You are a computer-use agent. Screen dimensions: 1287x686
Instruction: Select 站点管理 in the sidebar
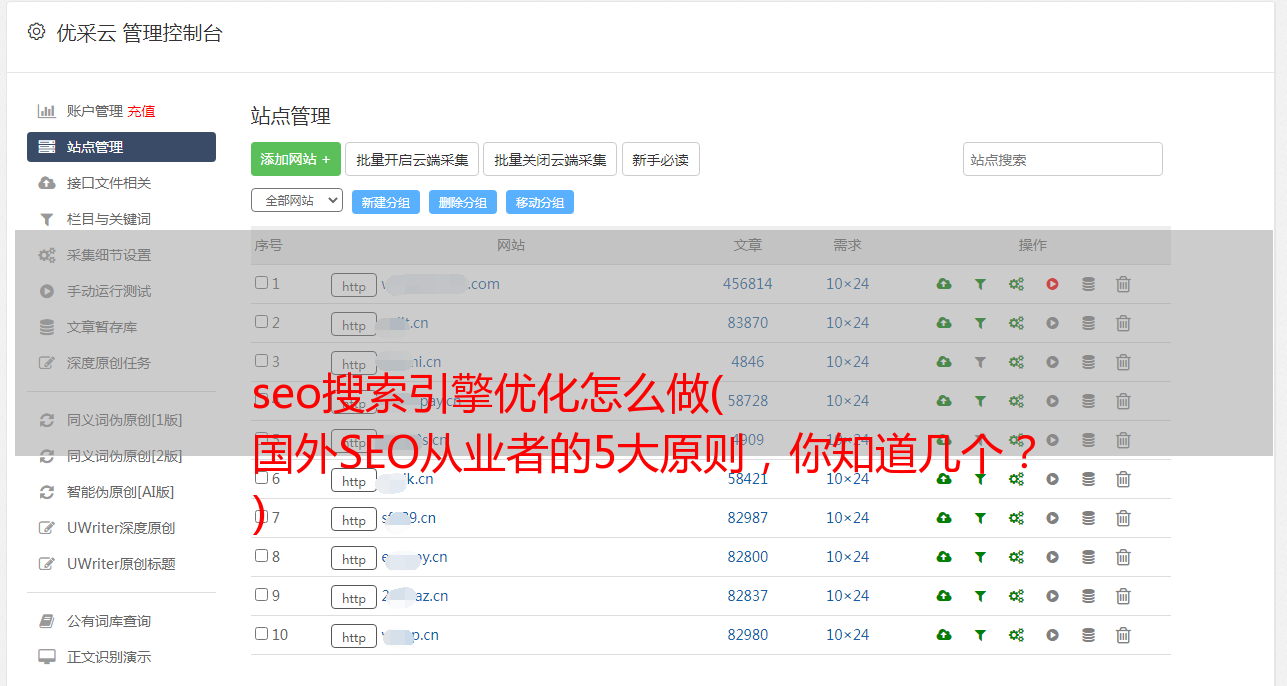pos(121,147)
